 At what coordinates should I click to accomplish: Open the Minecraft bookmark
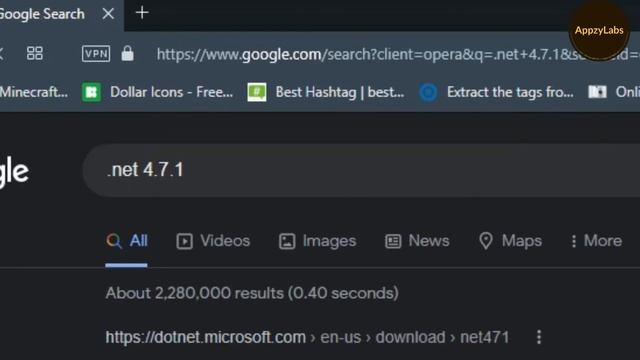(x=34, y=92)
